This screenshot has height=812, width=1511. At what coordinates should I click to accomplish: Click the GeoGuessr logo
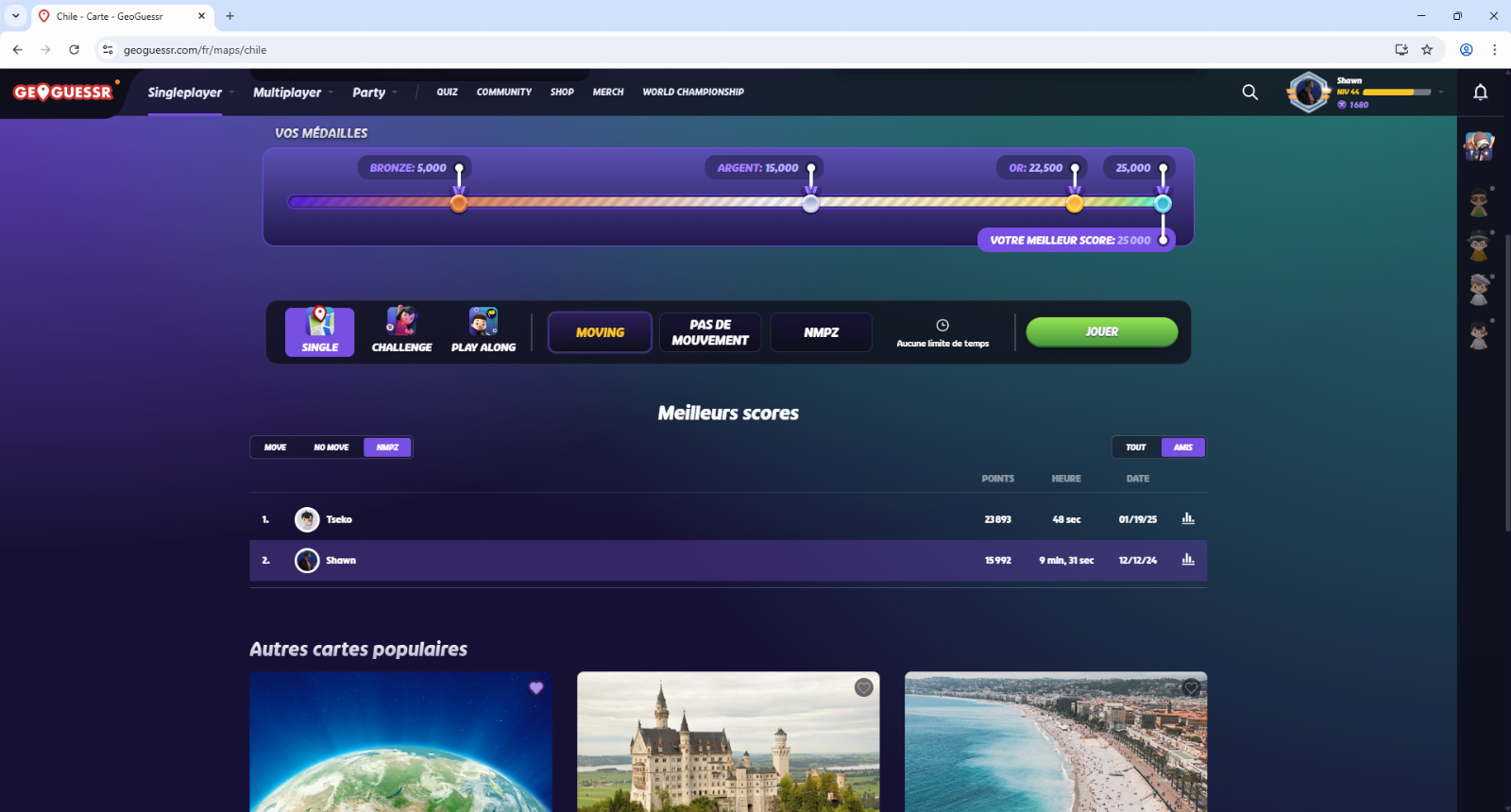pos(63,93)
